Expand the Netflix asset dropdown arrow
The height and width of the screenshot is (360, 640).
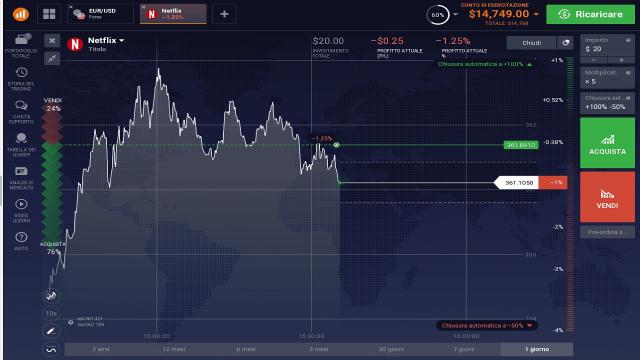pyautogui.click(x=122, y=40)
